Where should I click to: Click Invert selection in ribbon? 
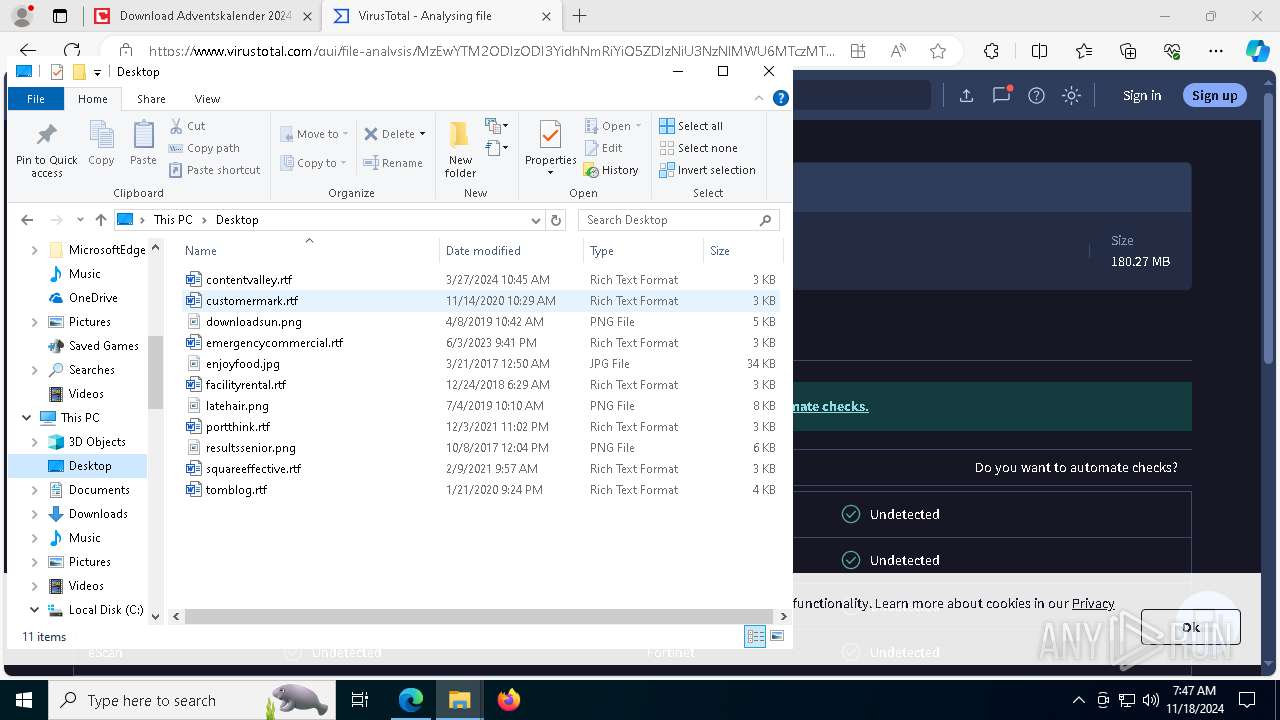[x=707, y=170]
